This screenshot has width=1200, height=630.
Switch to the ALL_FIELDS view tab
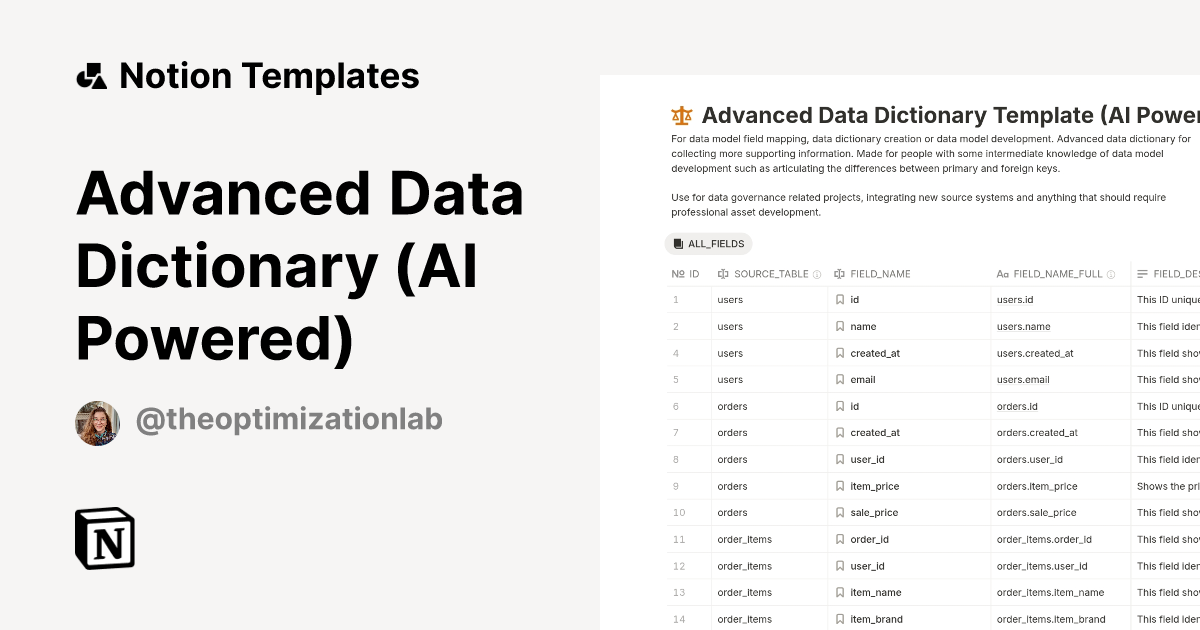pos(709,243)
